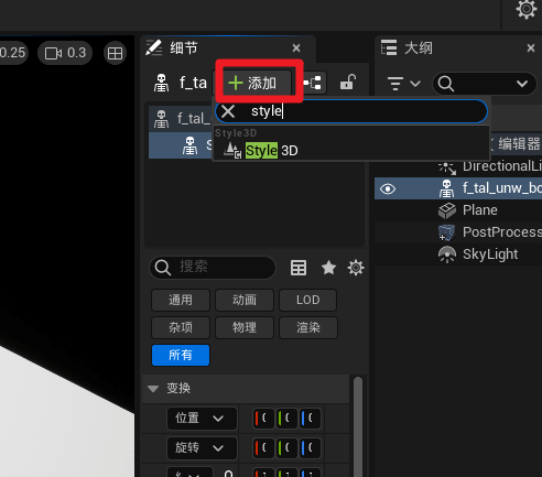Expand the outliner search options chevron
This screenshot has width=542, height=477.
(x=522, y=84)
